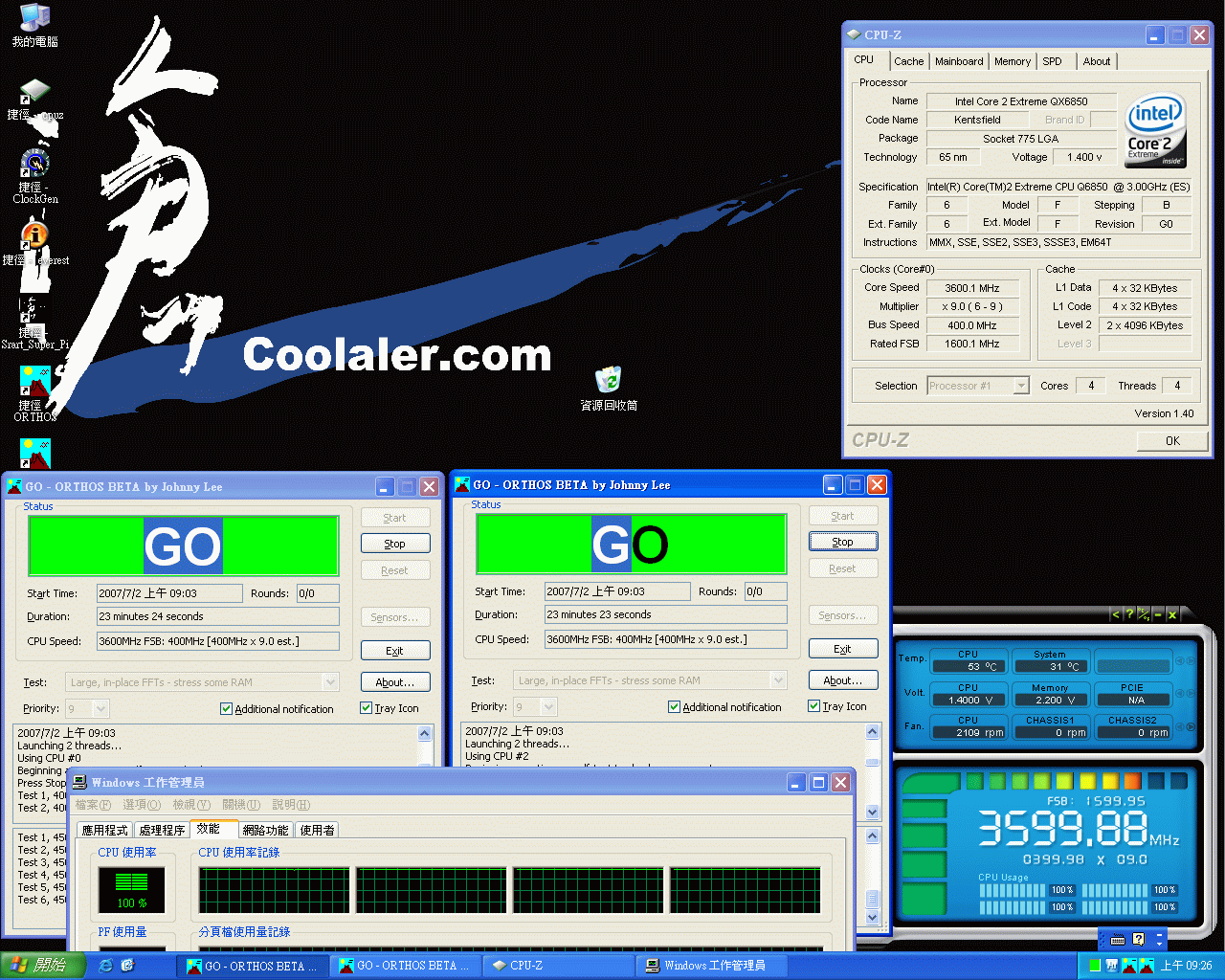Screen dimensions: 1225x980
Task: Open Priority dropdown in right ORTHOS window
Action: tap(548, 707)
